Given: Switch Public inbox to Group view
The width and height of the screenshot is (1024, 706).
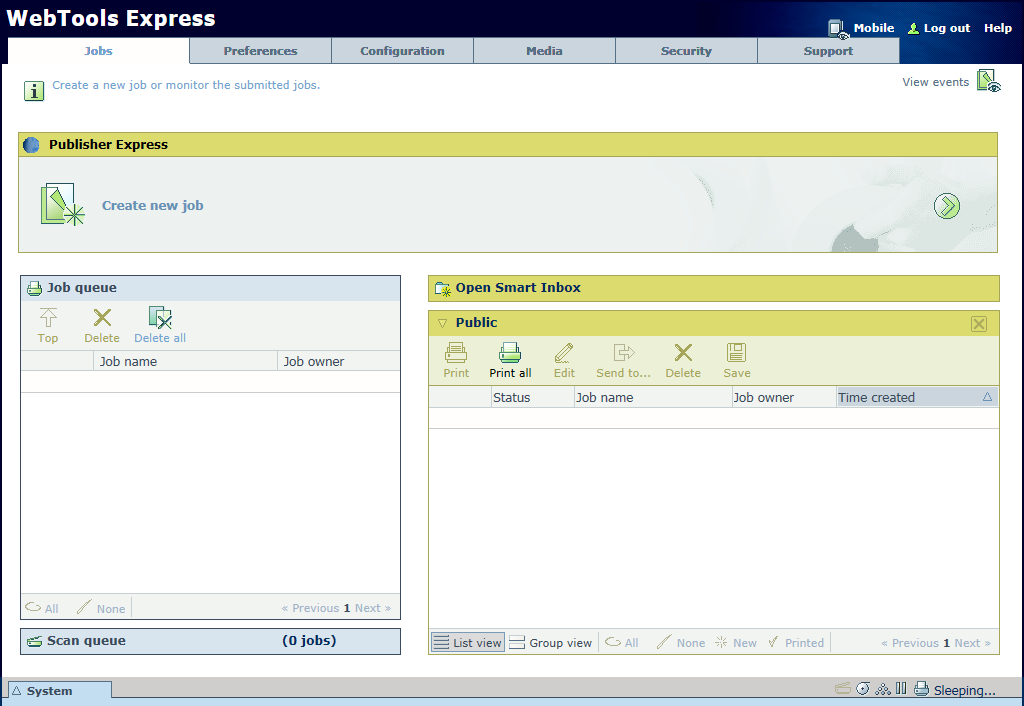Looking at the screenshot, I should [x=551, y=643].
